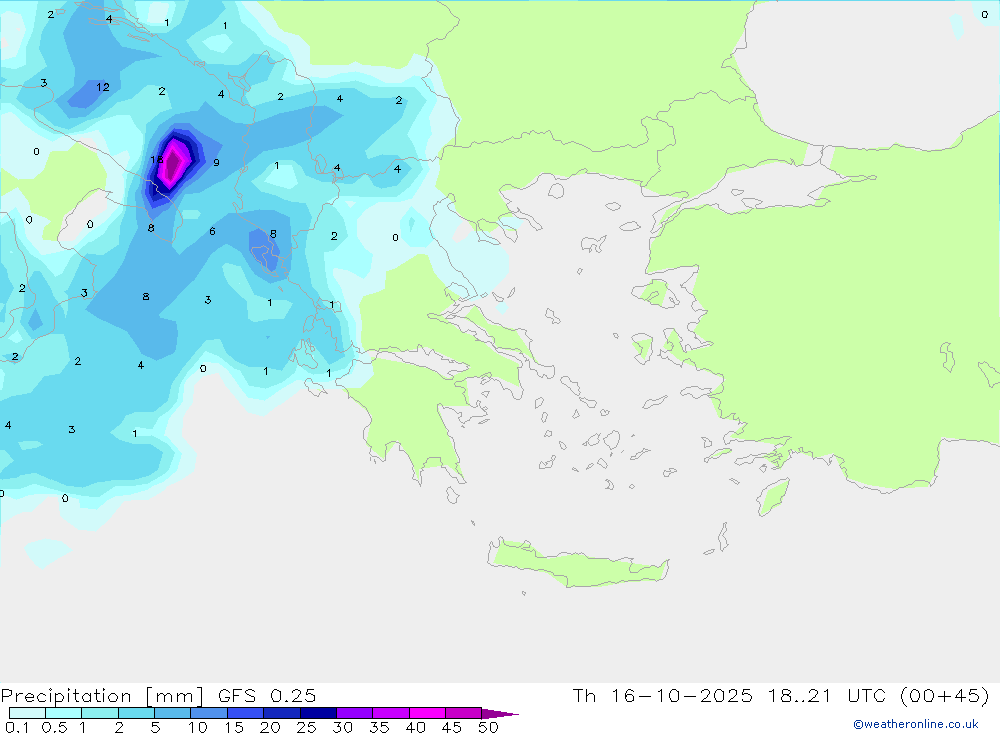Click the legend label '10'

pos(198,727)
